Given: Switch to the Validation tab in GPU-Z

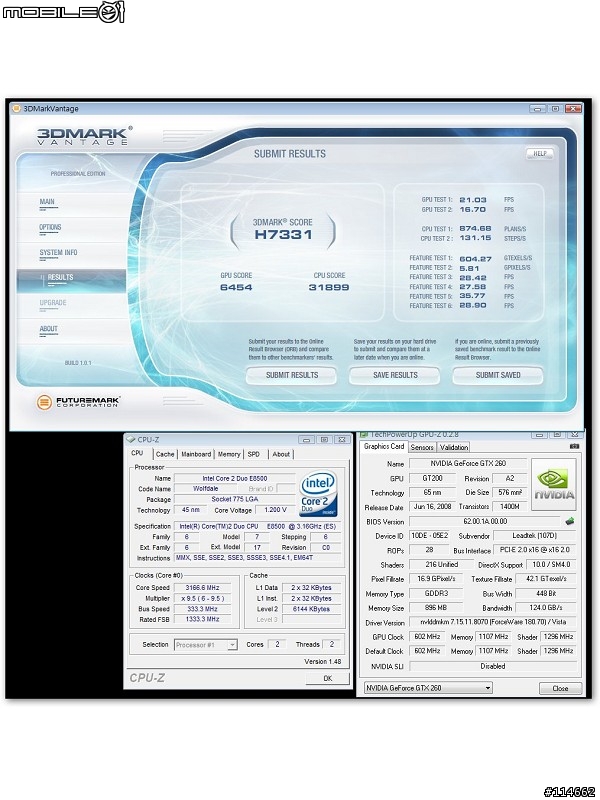Looking at the screenshot, I should 454,447.
